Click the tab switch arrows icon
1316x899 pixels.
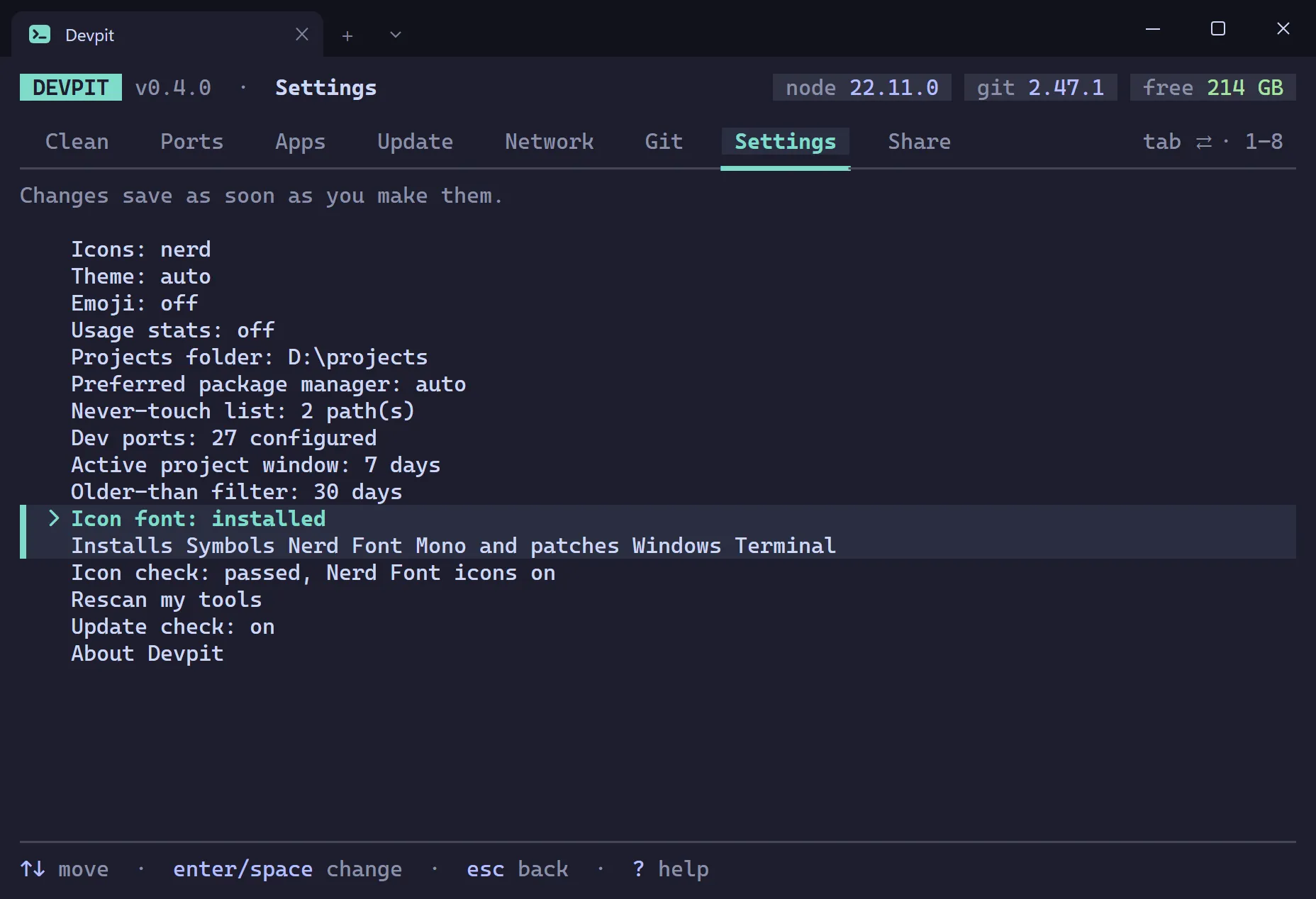[x=1204, y=143]
